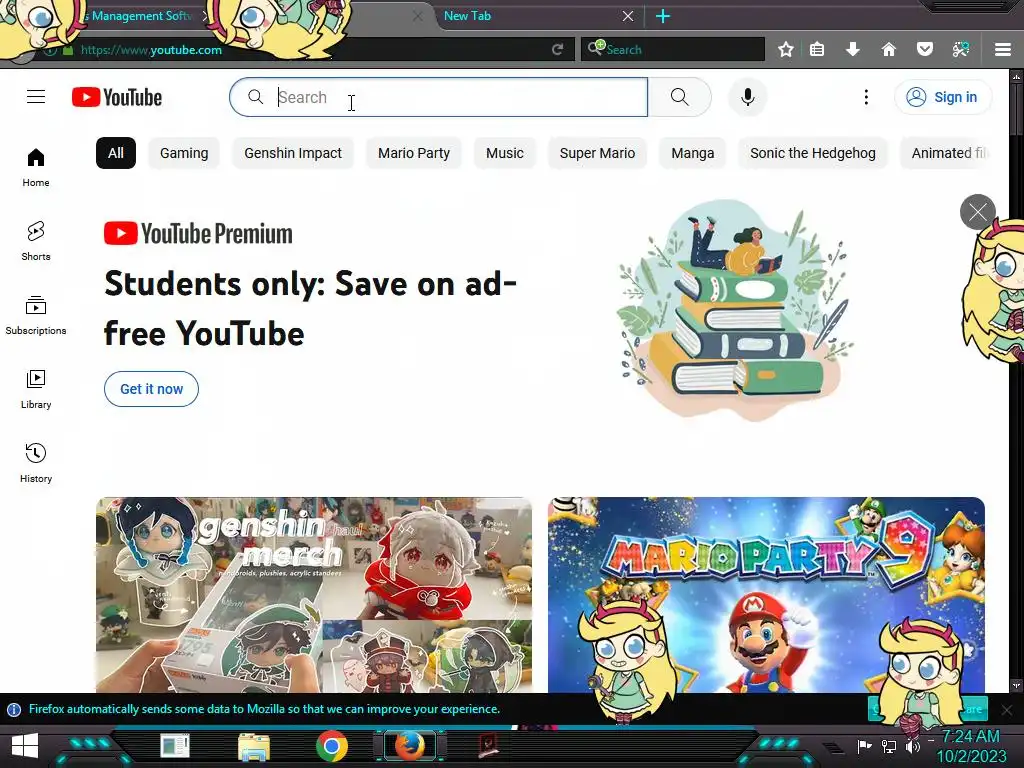Open the Firefox hamburger menu

[1002, 50]
